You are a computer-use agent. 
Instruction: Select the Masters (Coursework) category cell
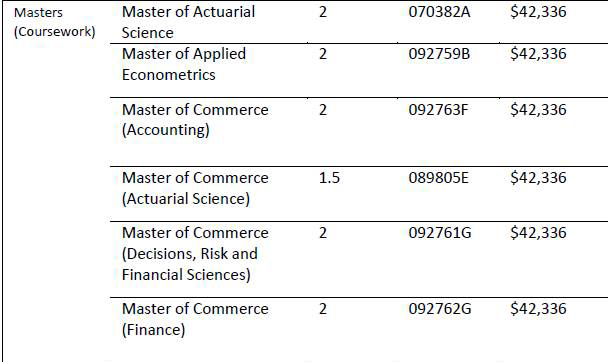pos(54,22)
